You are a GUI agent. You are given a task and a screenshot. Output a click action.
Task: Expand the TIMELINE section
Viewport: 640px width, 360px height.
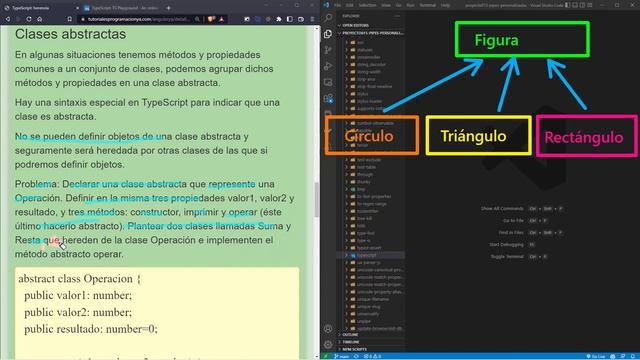coord(371,342)
